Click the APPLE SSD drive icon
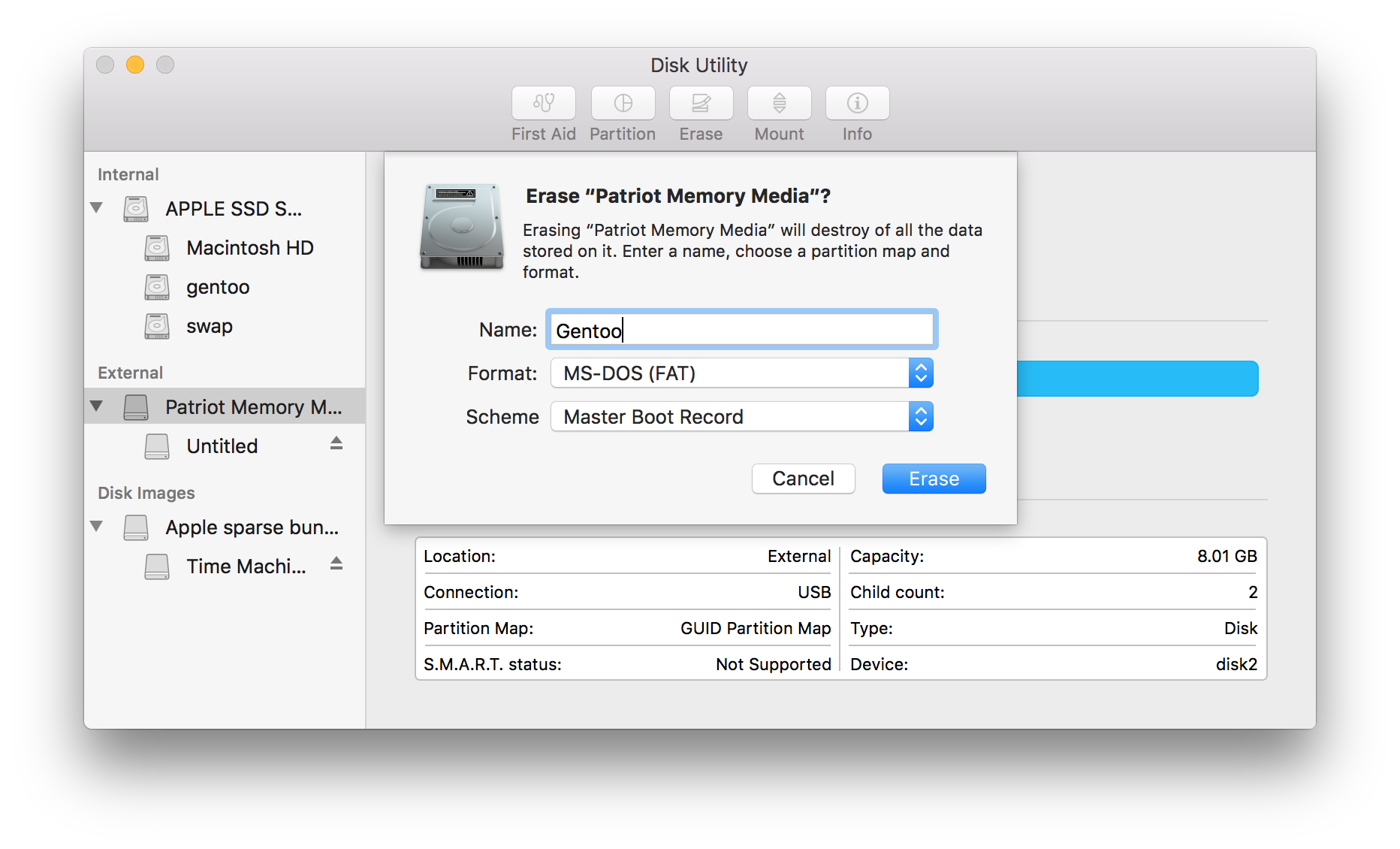This screenshot has height=849, width=1400. pos(136,209)
